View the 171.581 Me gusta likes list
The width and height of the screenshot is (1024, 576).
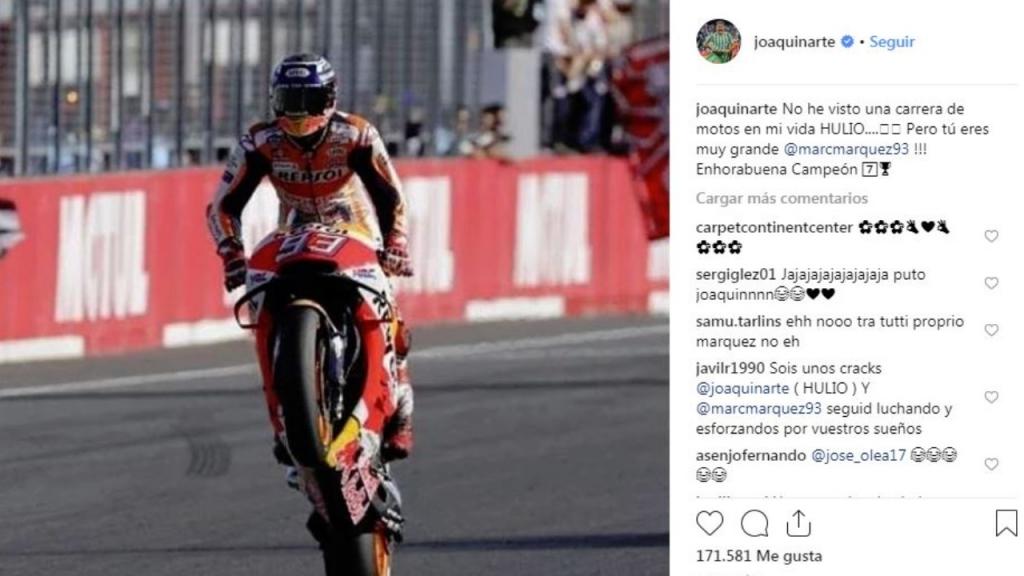click(x=759, y=556)
